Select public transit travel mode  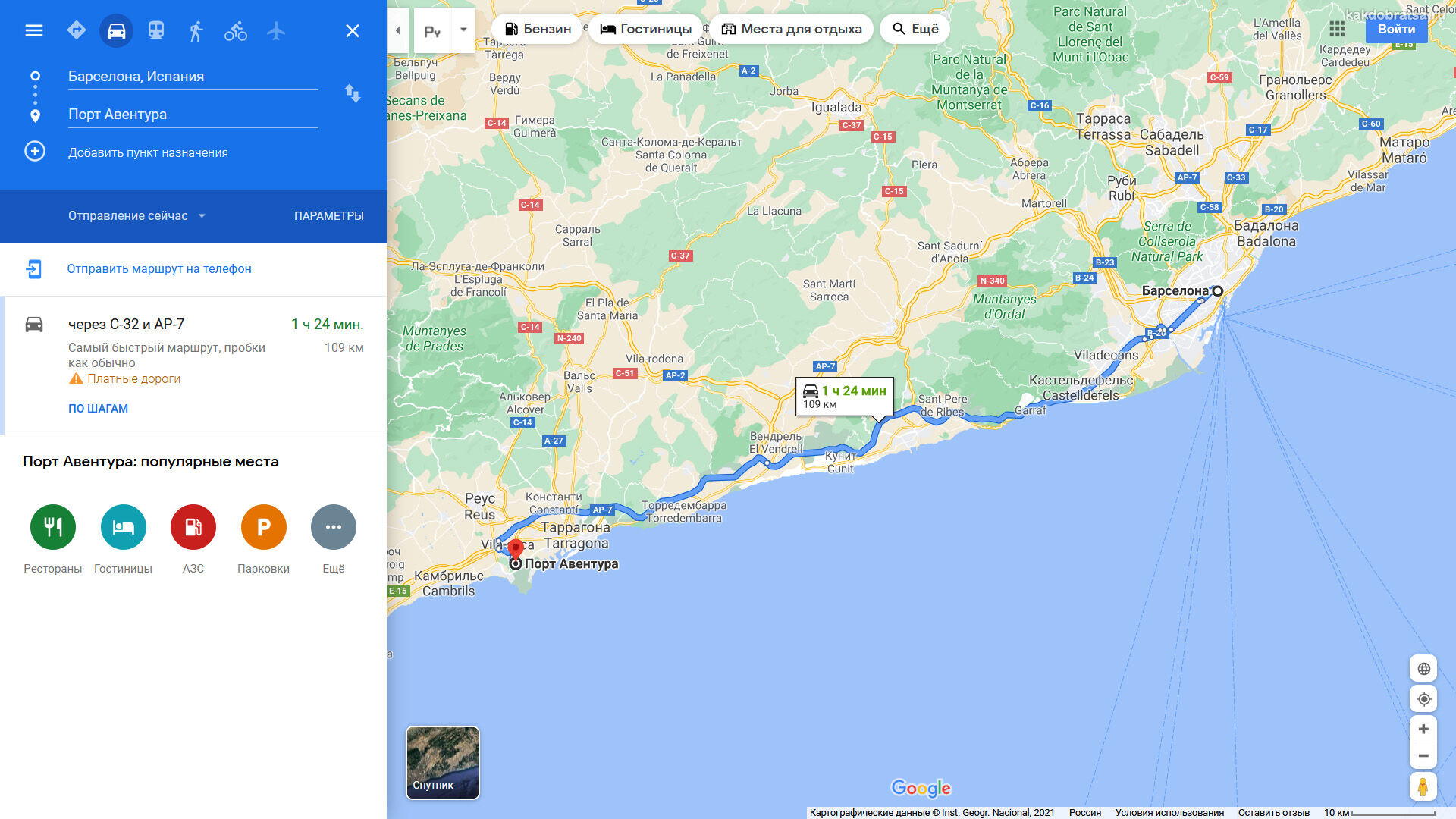[156, 30]
